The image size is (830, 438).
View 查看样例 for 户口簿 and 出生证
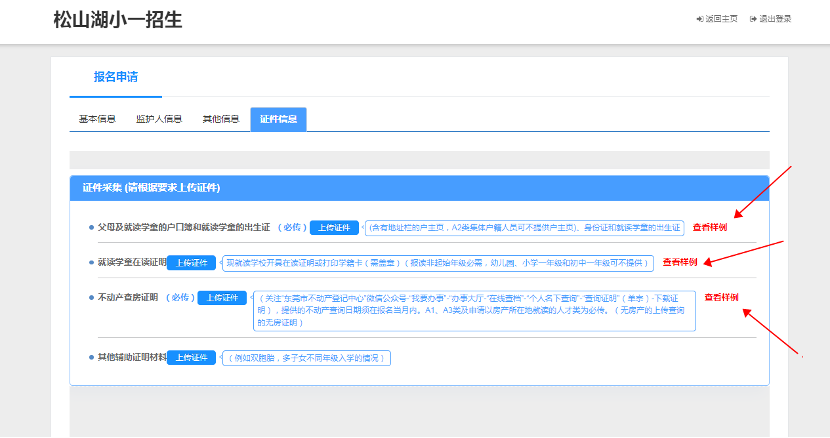[710, 228]
